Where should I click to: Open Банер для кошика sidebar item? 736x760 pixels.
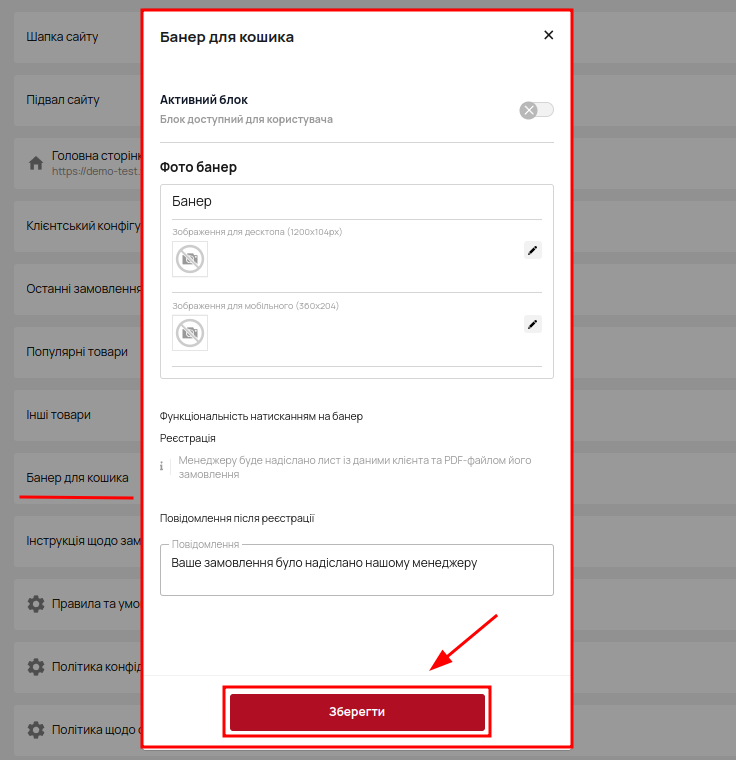click(x=78, y=478)
